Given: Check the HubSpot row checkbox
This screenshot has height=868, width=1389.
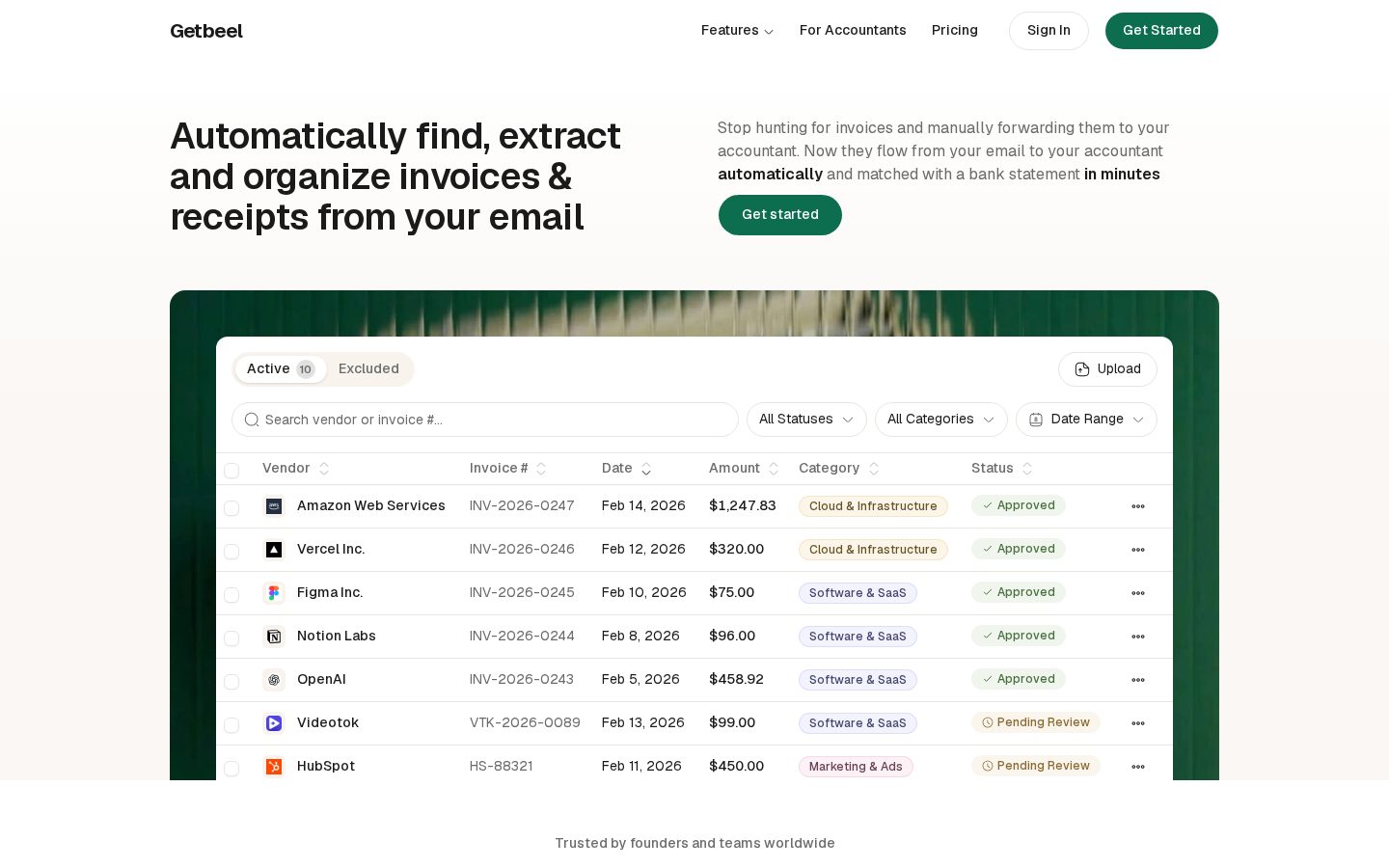Looking at the screenshot, I should (x=231, y=769).
